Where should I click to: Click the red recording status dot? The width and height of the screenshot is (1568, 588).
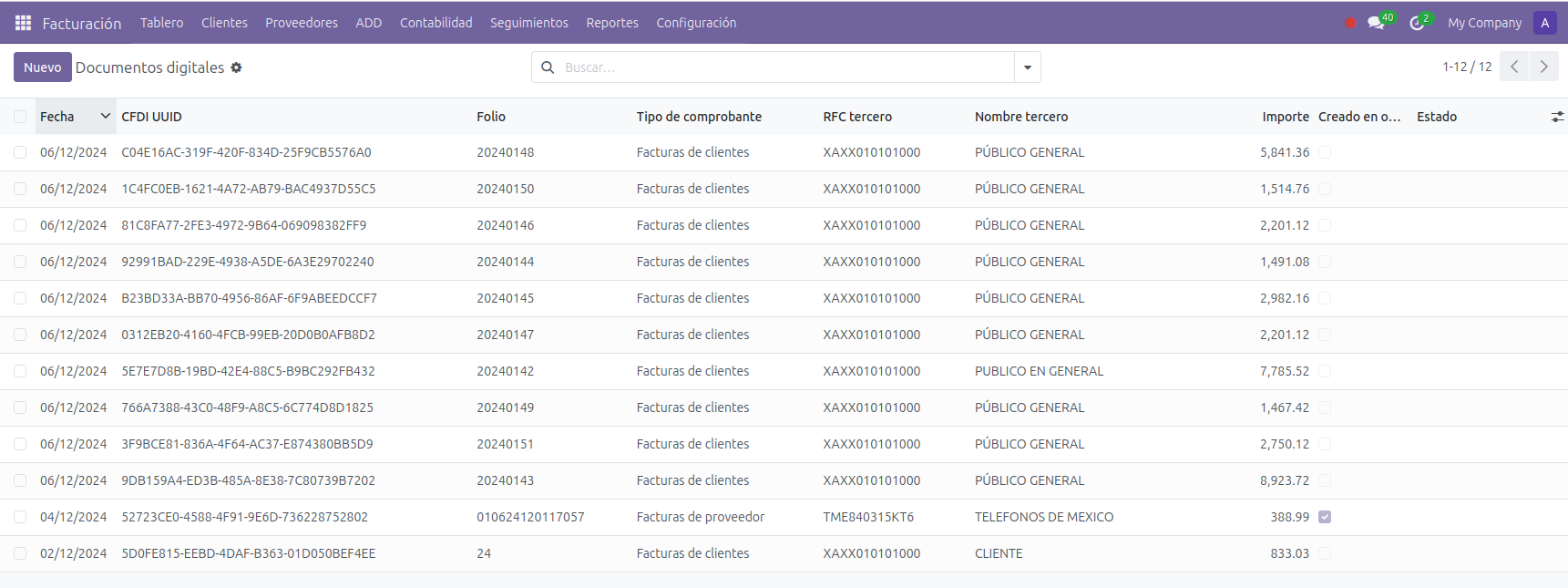point(1350,23)
